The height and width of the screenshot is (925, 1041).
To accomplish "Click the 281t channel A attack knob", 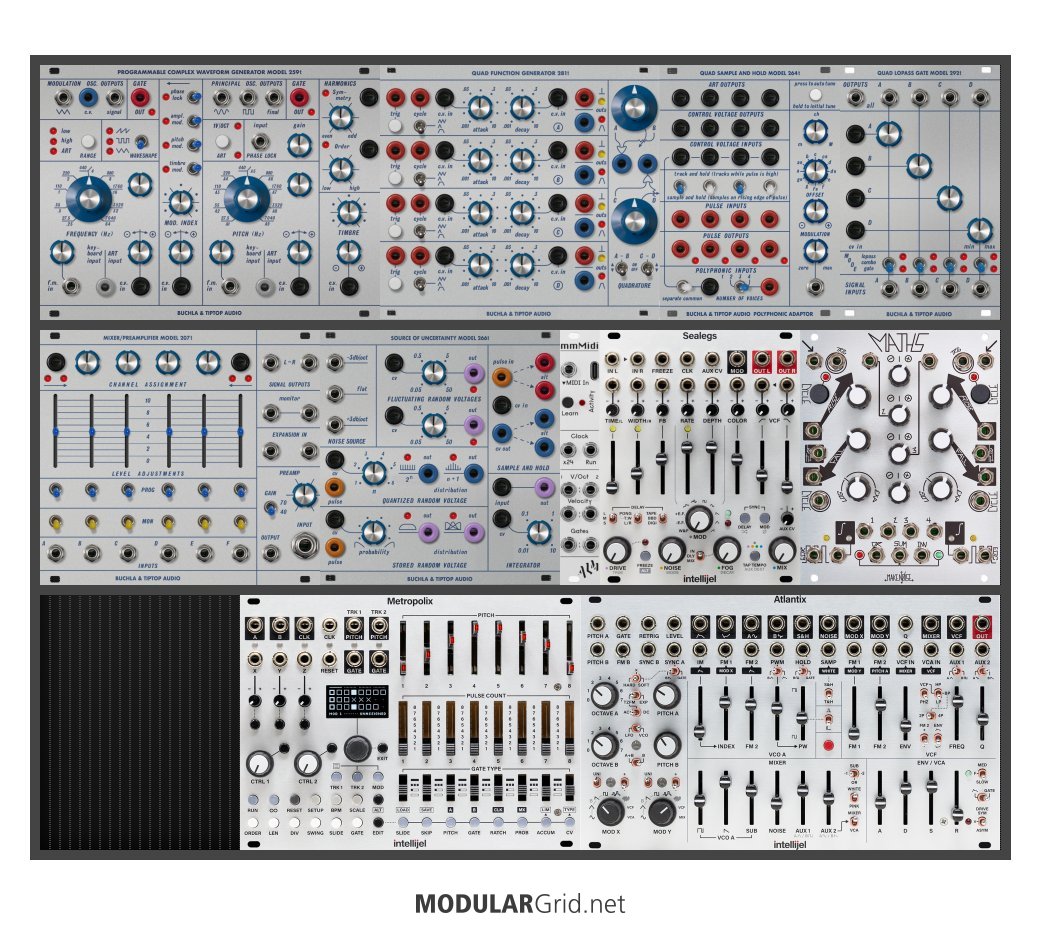I will point(480,108).
